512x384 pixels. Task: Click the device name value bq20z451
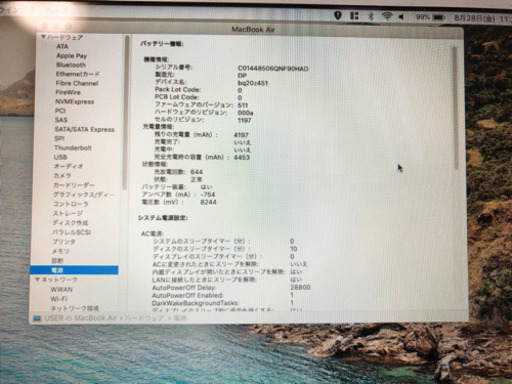pyautogui.click(x=253, y=83)
